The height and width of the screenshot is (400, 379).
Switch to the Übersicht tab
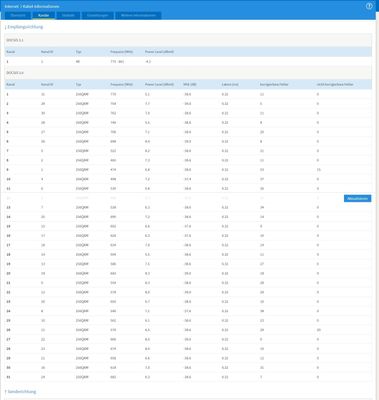18,15
